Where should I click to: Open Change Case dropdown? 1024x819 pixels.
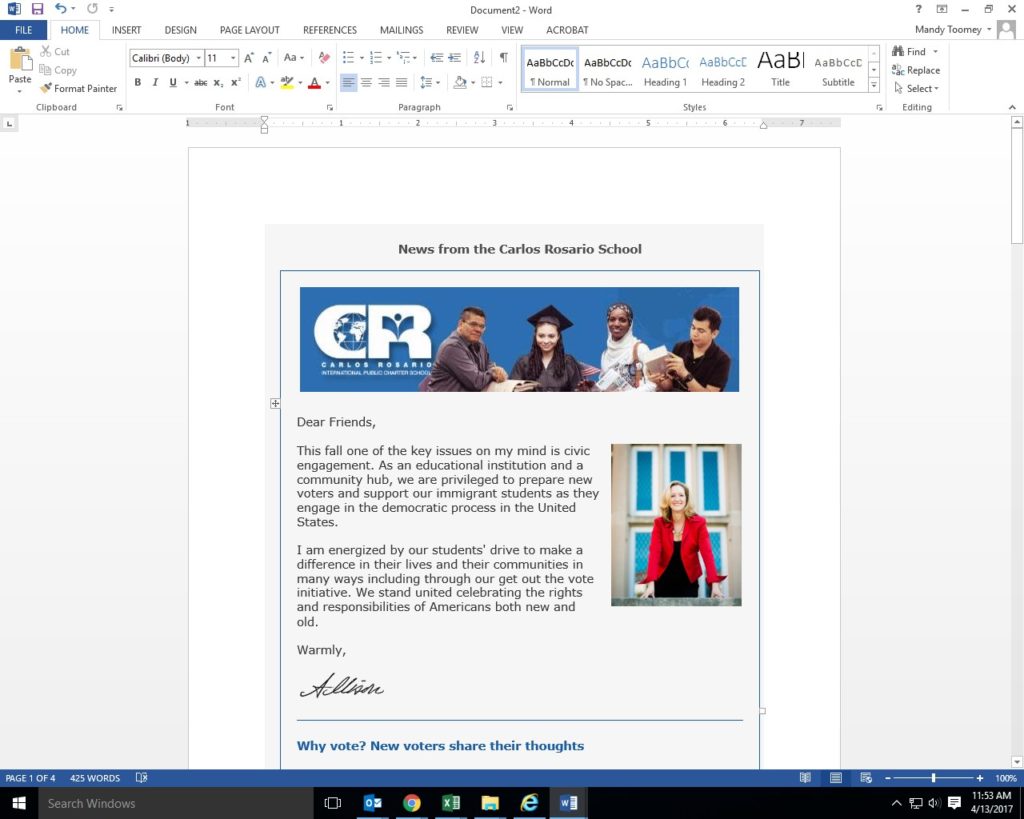pyautogui.click(x=293, y=58)
